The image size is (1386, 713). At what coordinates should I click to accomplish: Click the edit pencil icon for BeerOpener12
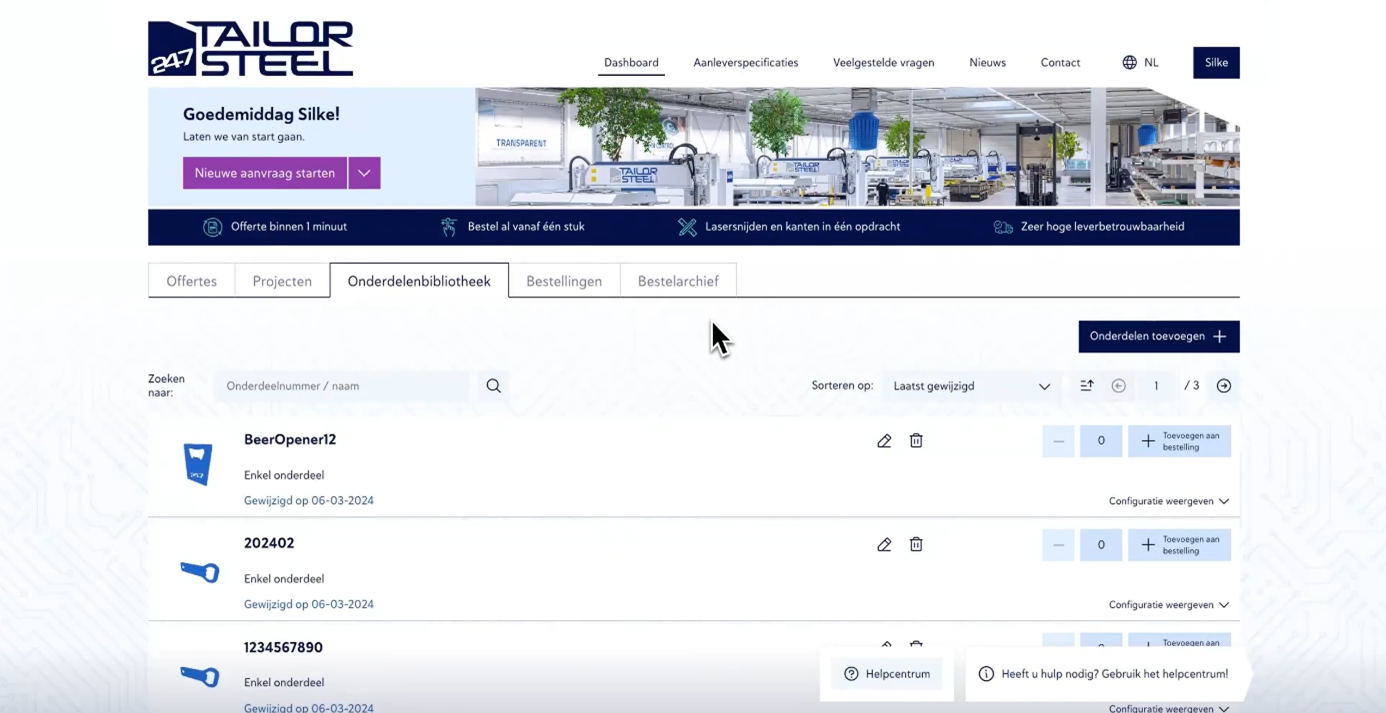pos(884,441)
